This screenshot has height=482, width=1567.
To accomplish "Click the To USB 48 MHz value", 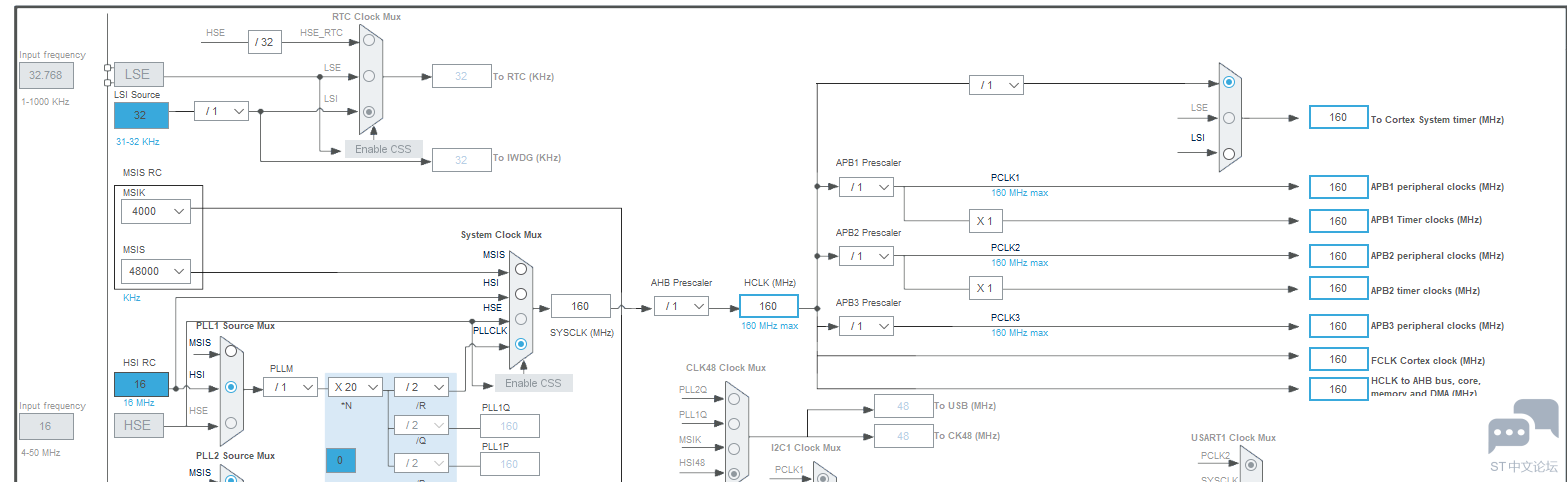I will click(903, 406).
